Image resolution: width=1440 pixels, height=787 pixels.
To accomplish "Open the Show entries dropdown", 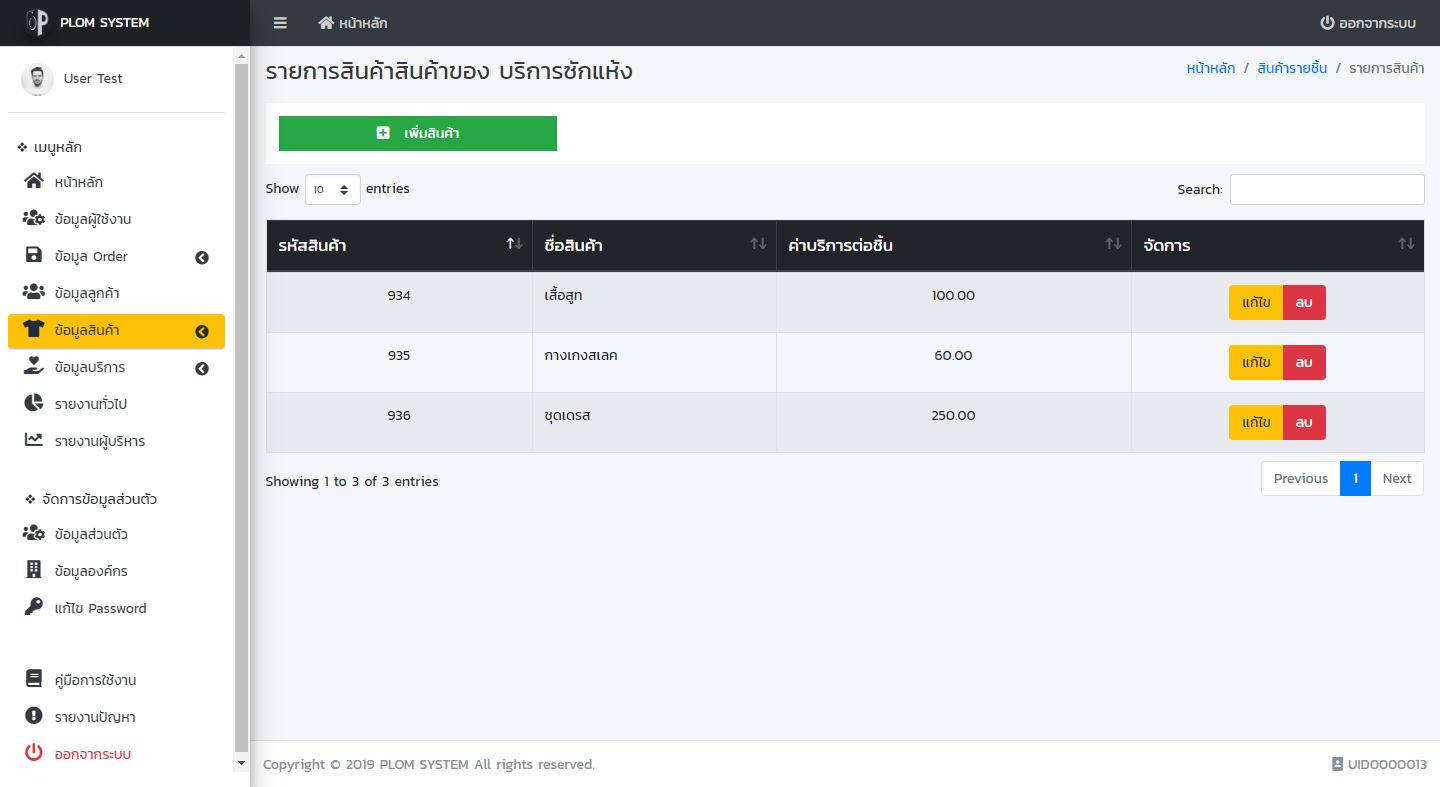I will click(332, 189).
